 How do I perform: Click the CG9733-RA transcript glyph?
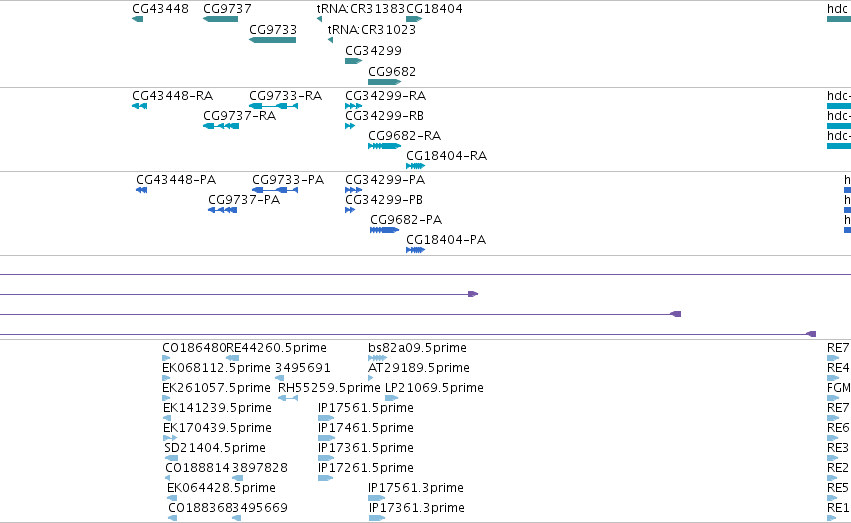point(273,106)
